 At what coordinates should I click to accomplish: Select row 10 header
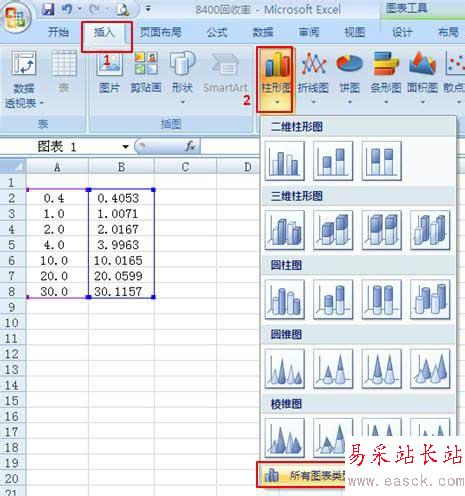12,323
